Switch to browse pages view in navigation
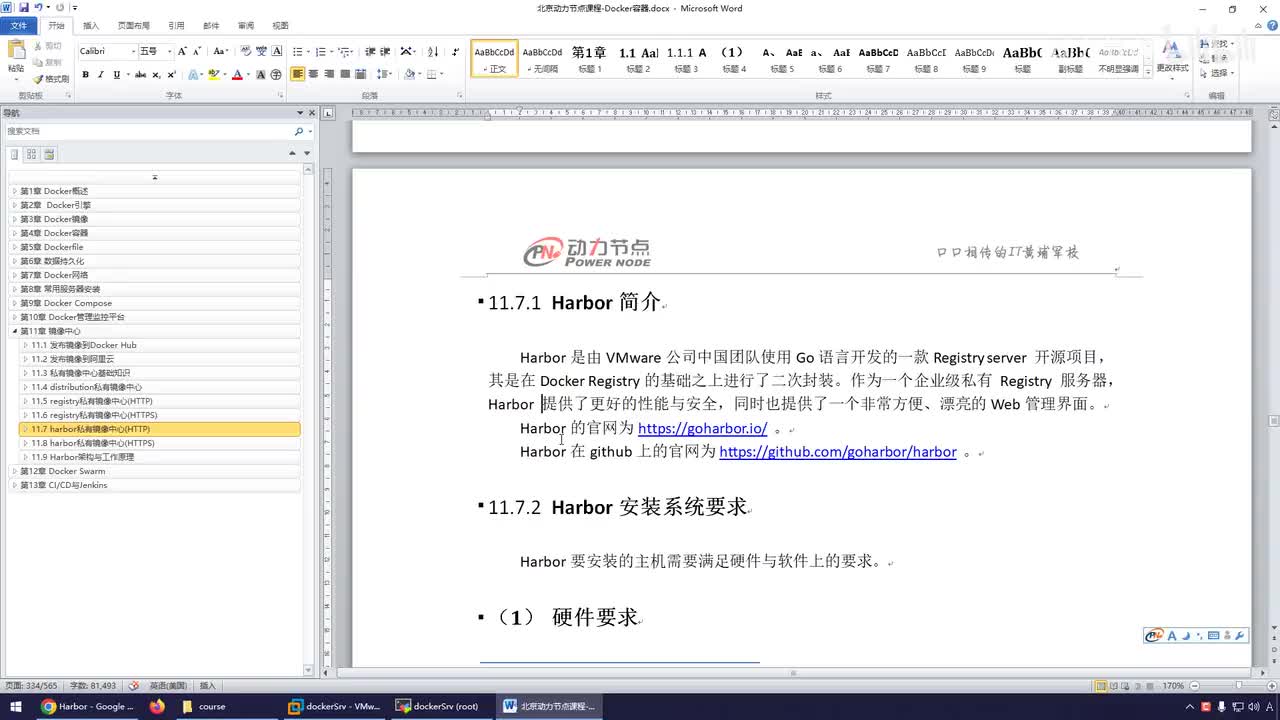This screenshot has width=1280, height=720. (x=32, y=154)
